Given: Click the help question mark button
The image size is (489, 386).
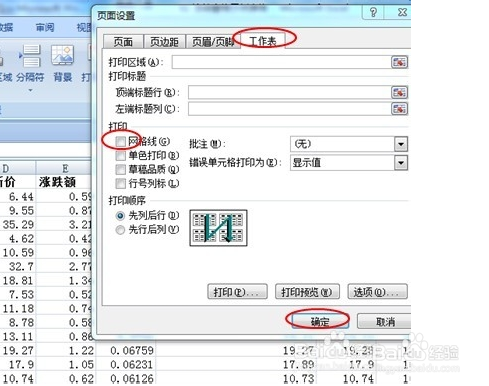Looking at the screenshot, I should click(x=373, y=12).
